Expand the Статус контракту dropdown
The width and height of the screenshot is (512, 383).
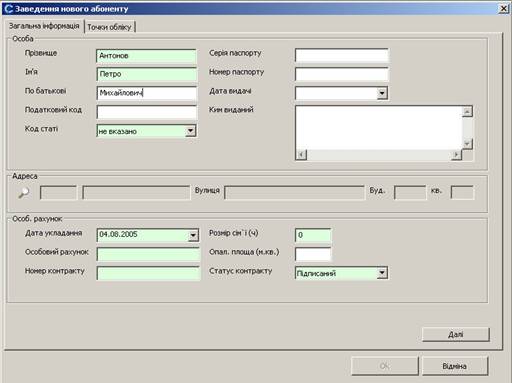point(382,273)
